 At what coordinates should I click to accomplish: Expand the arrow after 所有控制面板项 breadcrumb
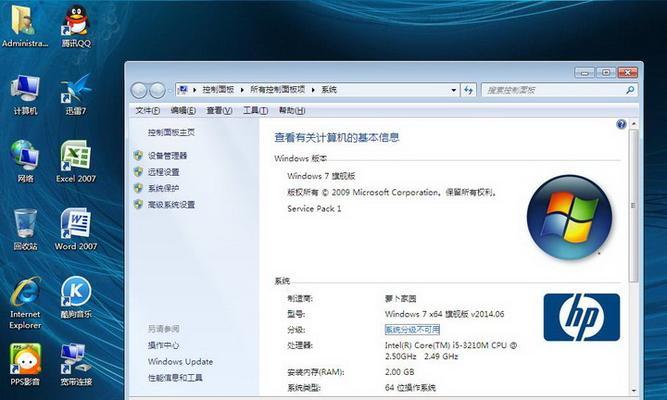pos(313,90)
